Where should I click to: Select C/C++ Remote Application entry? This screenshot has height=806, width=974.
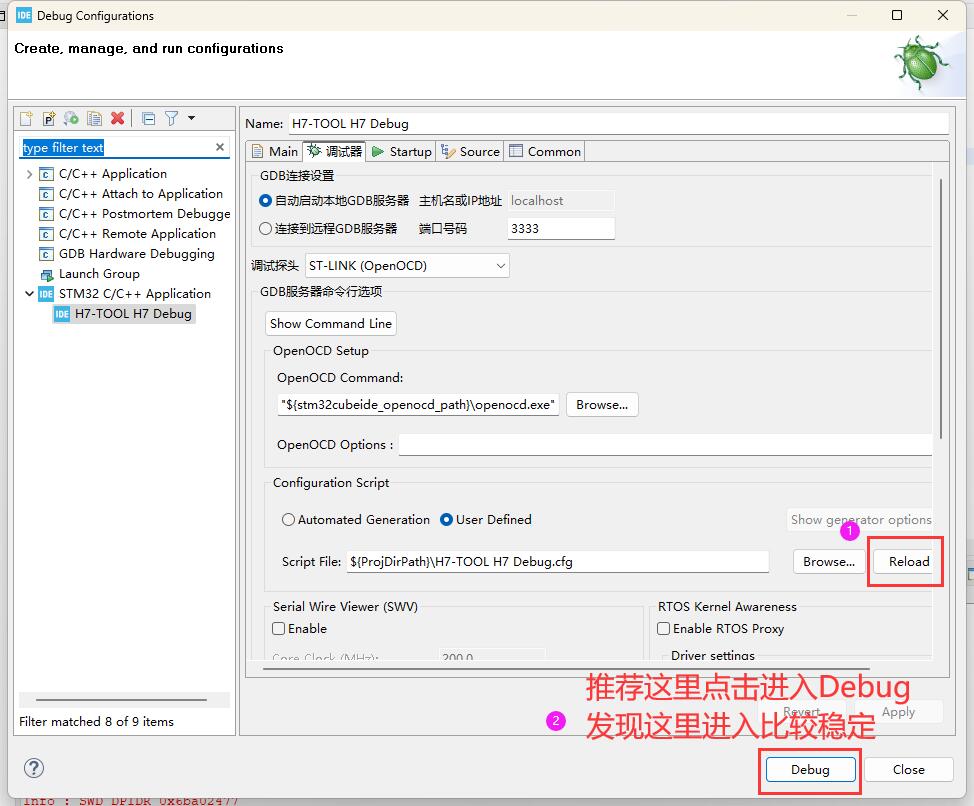pos(137,233)
